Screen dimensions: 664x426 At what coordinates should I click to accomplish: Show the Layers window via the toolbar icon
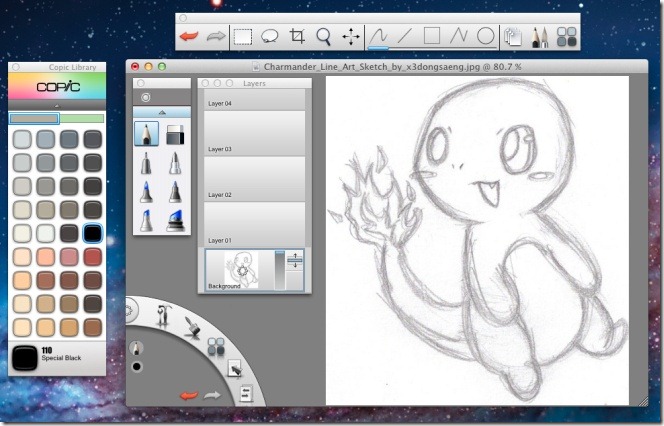pyautogui.click(x=513, y=37)
